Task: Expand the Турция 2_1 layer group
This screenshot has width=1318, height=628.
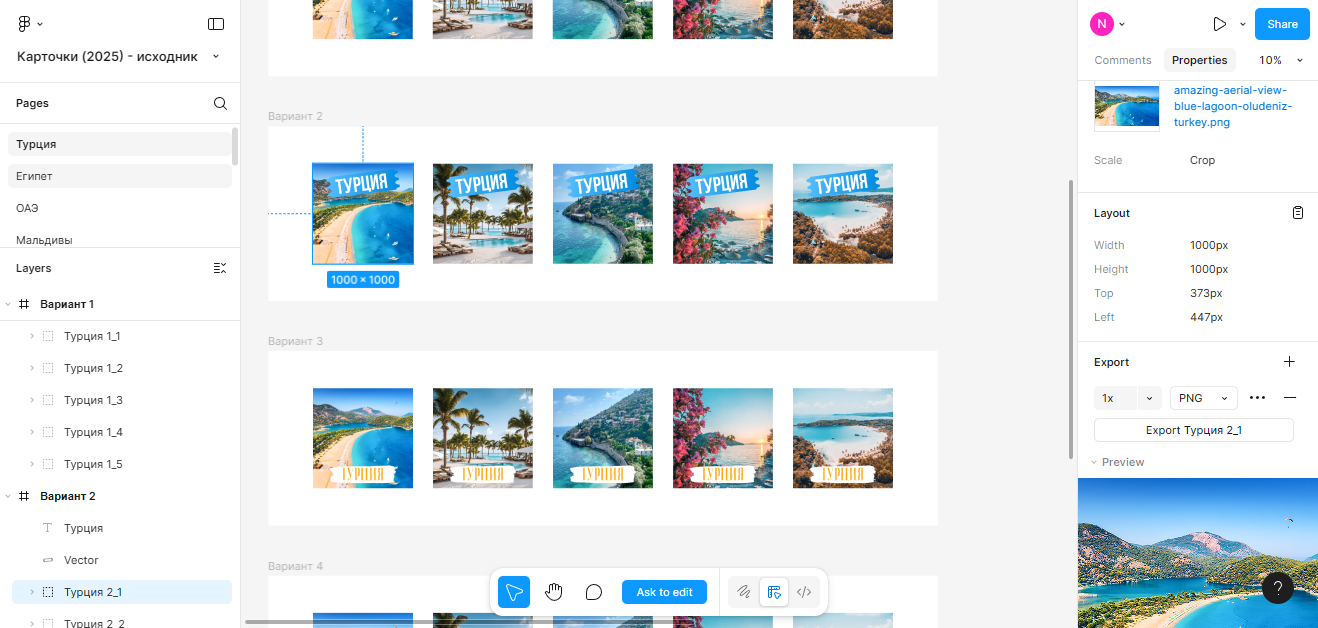Action: click(x=32, y=592)
